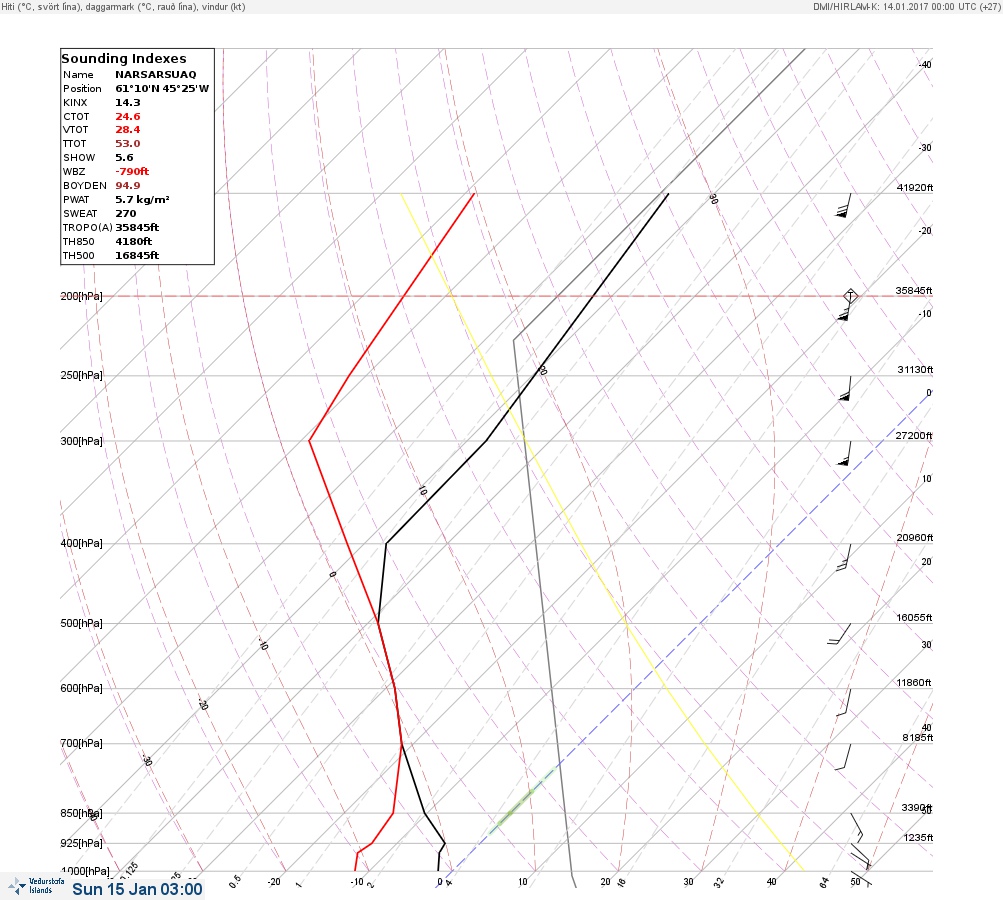Click the wind barb at 11860ft
This screenshot has height=900, width=1003.
pyautogui.click(x=844, y=702)
